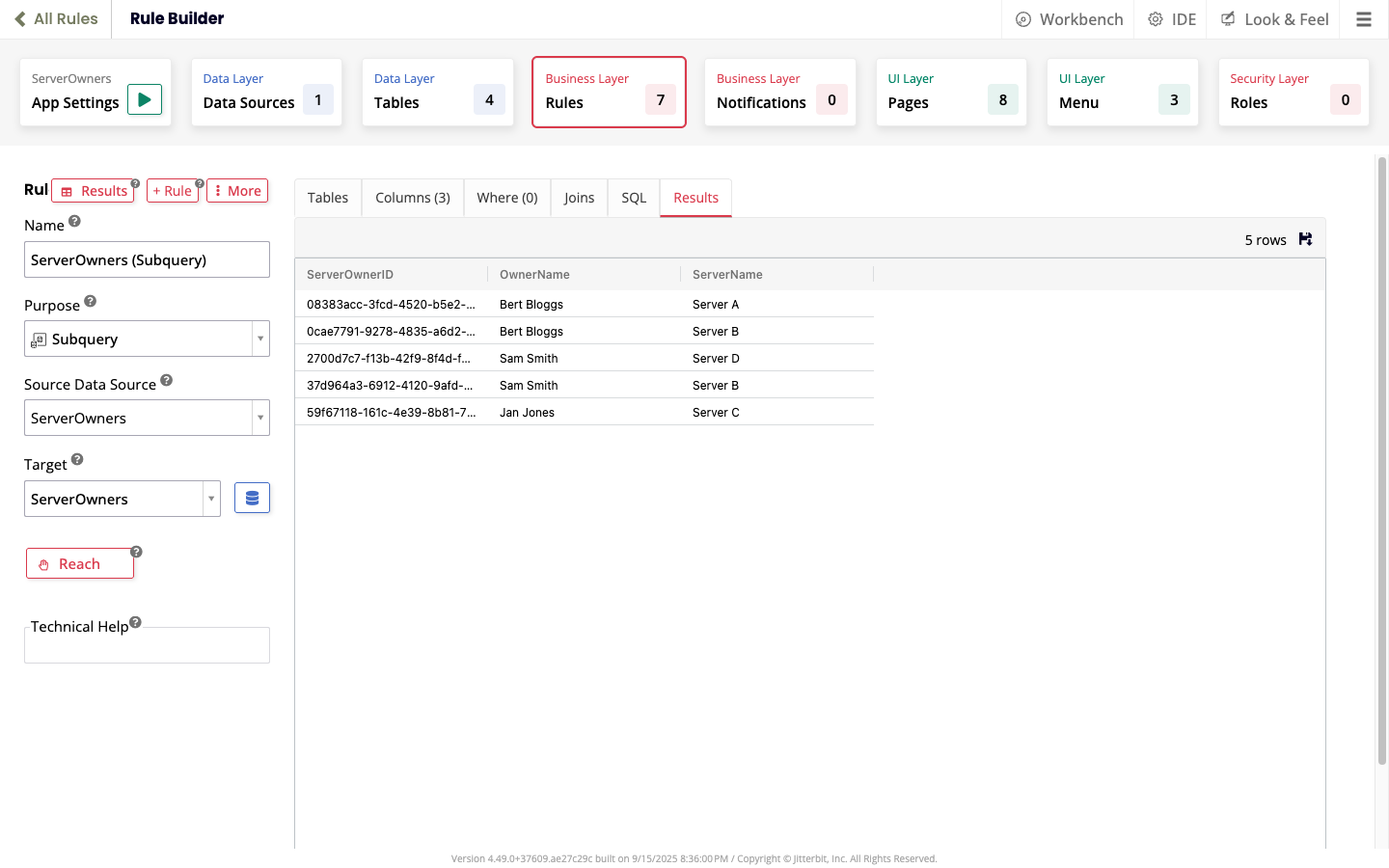Add a new rule with + Rule
Viewport: 1389px width, 868px height.
coord(173,190)
